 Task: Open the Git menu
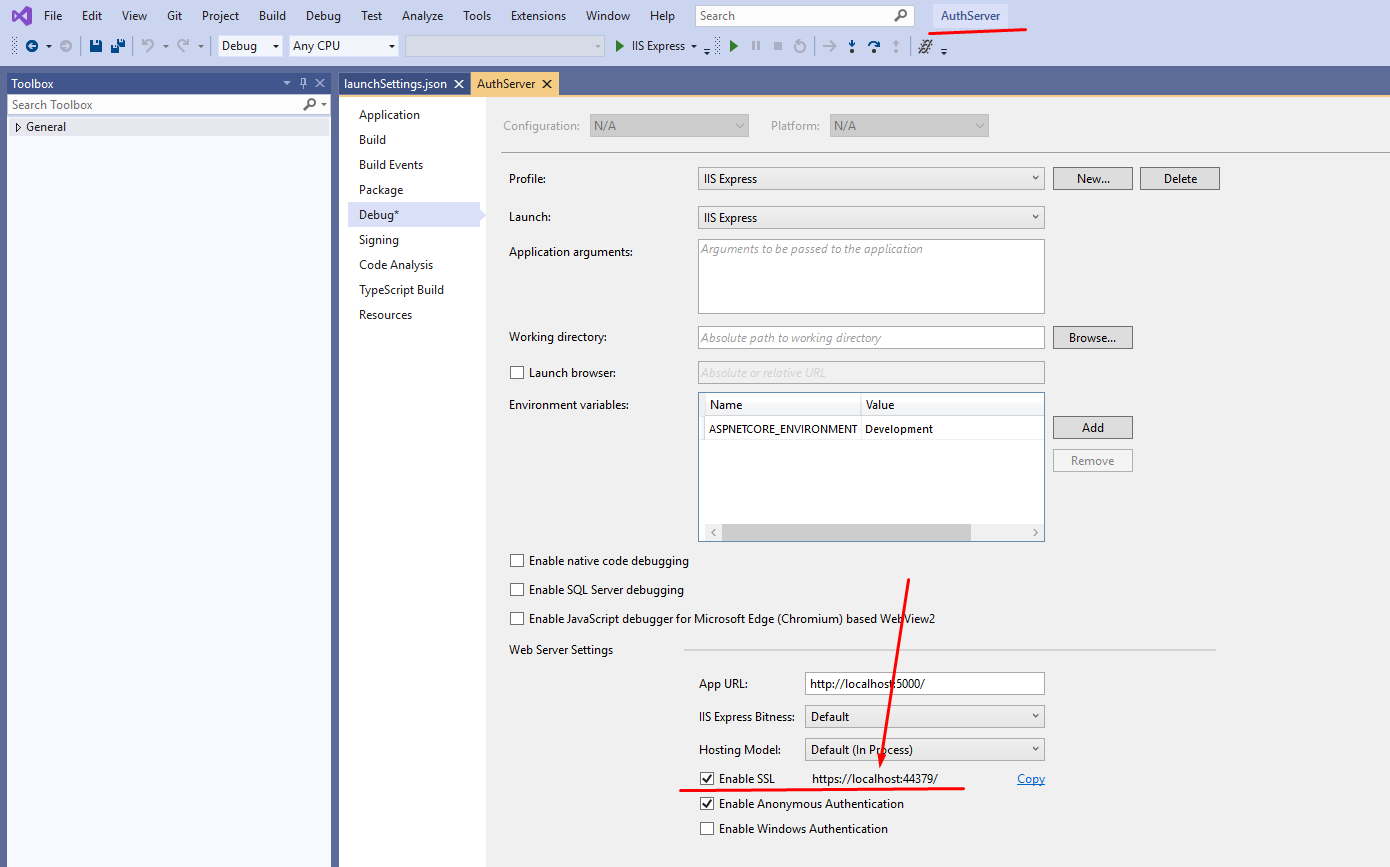[175, 16]
